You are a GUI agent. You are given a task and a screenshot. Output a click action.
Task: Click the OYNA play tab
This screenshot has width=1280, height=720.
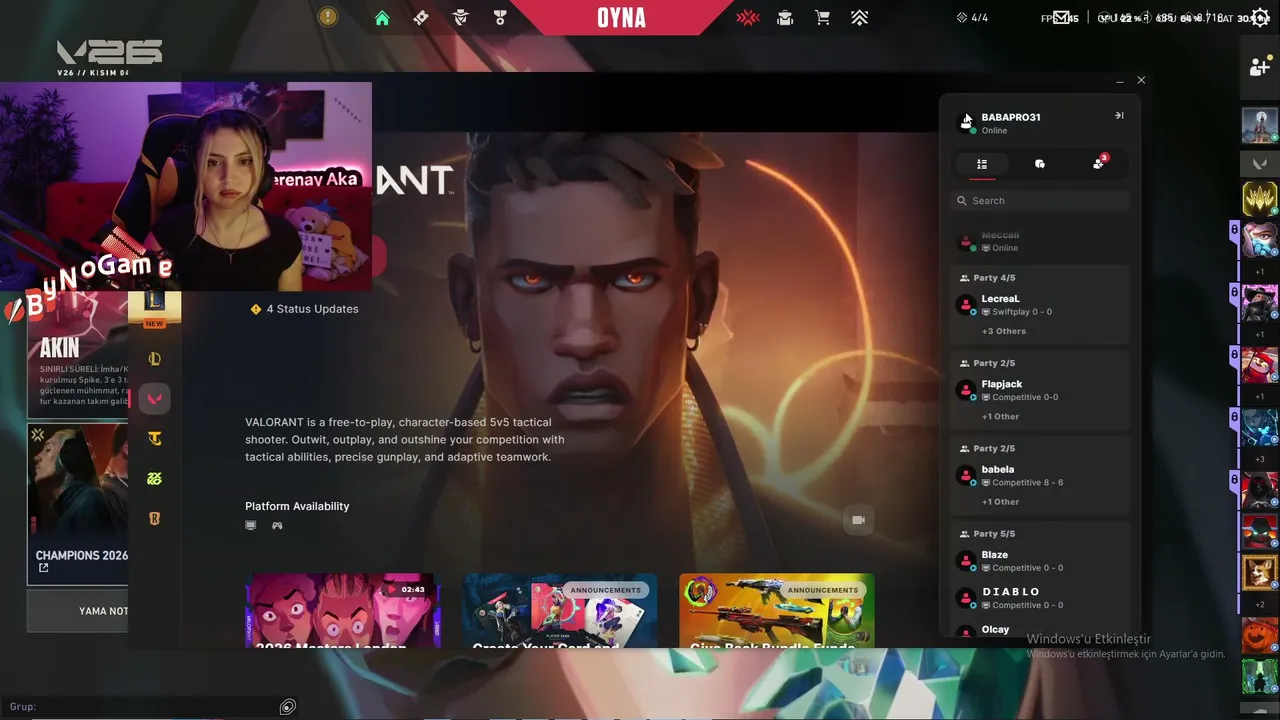coord(622,18)
